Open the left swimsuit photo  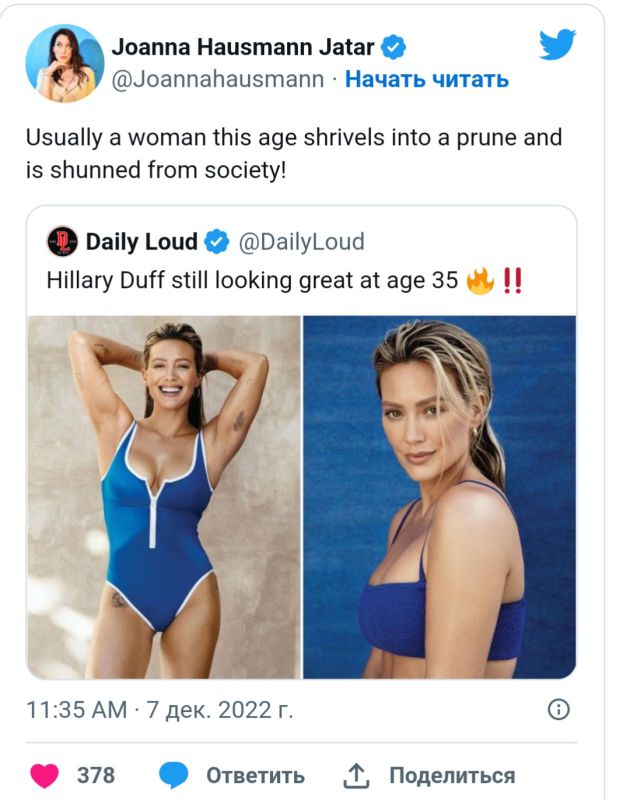tap(164, 497)
